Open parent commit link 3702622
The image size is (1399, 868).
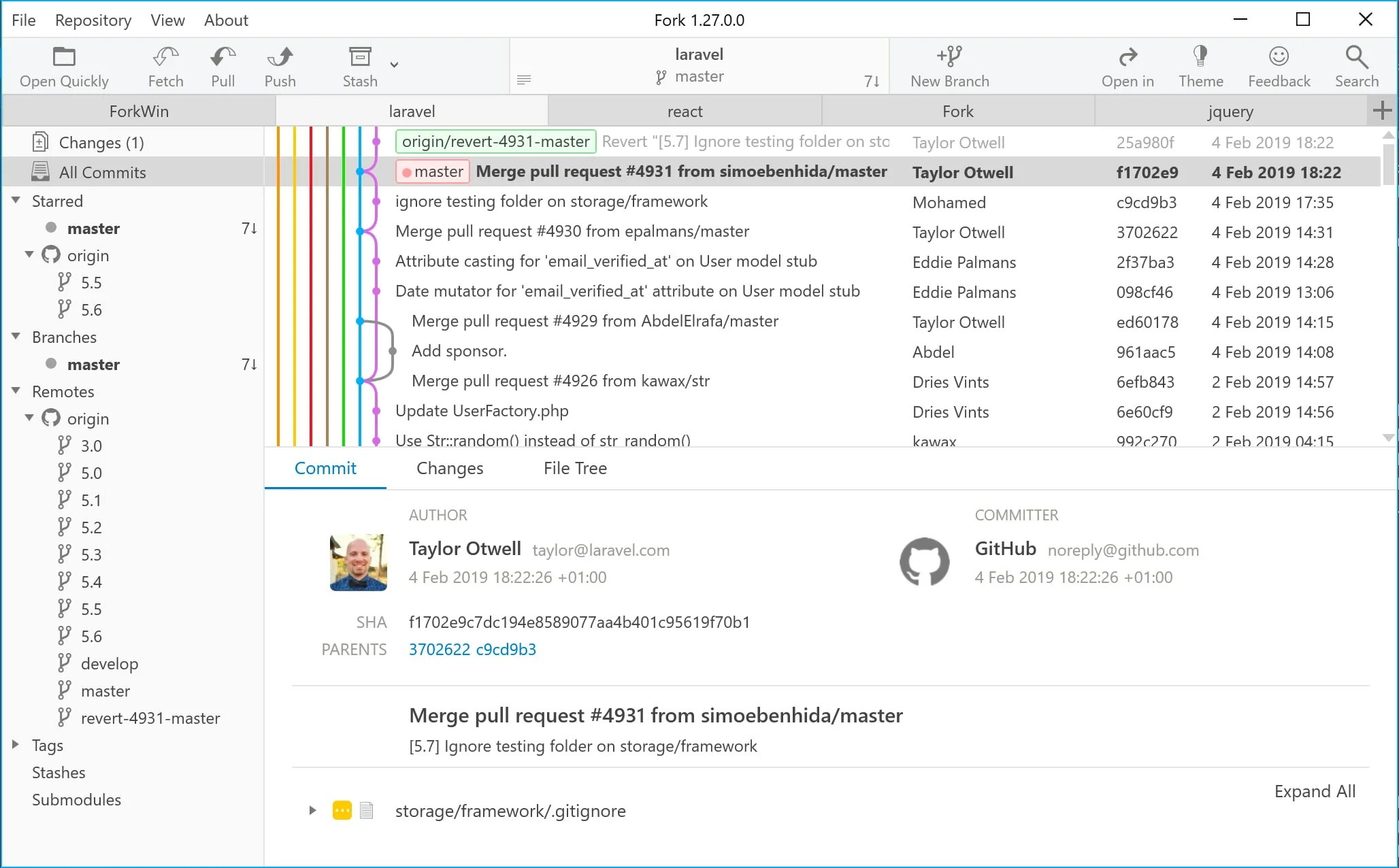pyautogui.click(x=439, y=650)
